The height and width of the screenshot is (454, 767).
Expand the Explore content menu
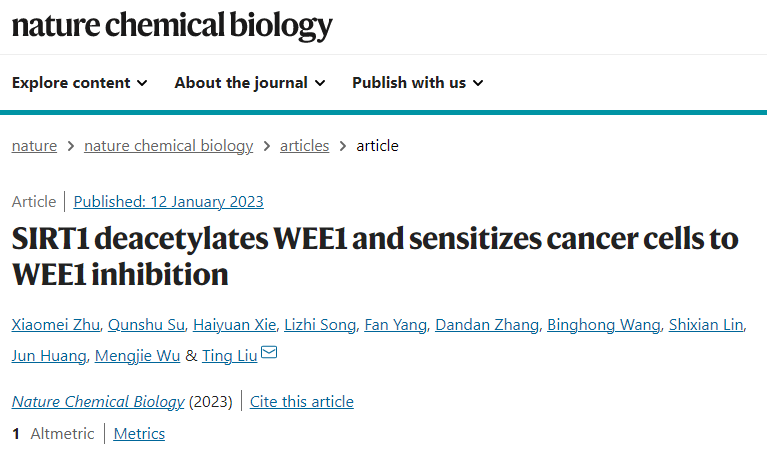[x=80, y=83]
